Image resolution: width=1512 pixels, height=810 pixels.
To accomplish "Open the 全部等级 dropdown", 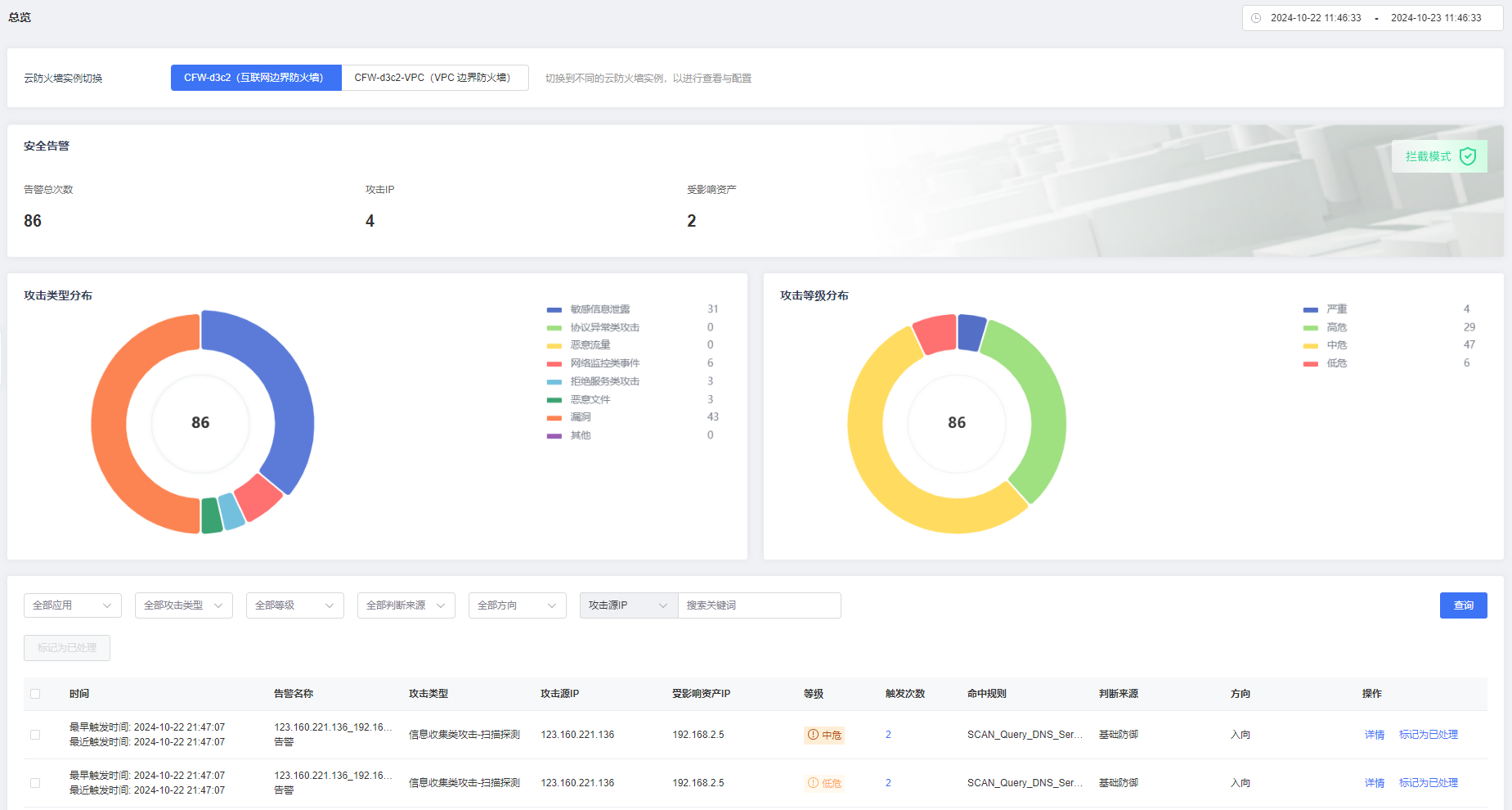I will pos(295,605).
